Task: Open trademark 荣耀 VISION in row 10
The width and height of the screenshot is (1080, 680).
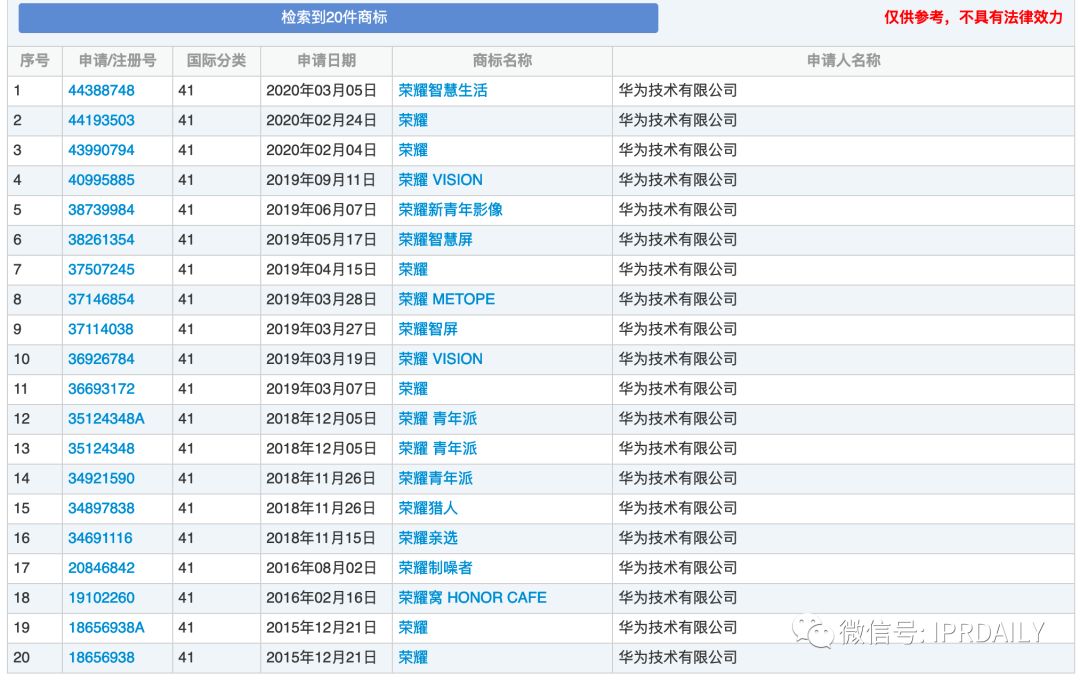Action: click(x=441, y=359)
